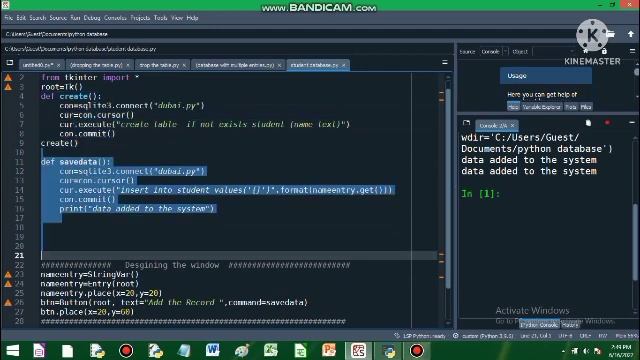Image resolution: width=640 pixels, height=360 pixels.
Task: Click the console clear/new page icon
Action: tap(588, 123)
